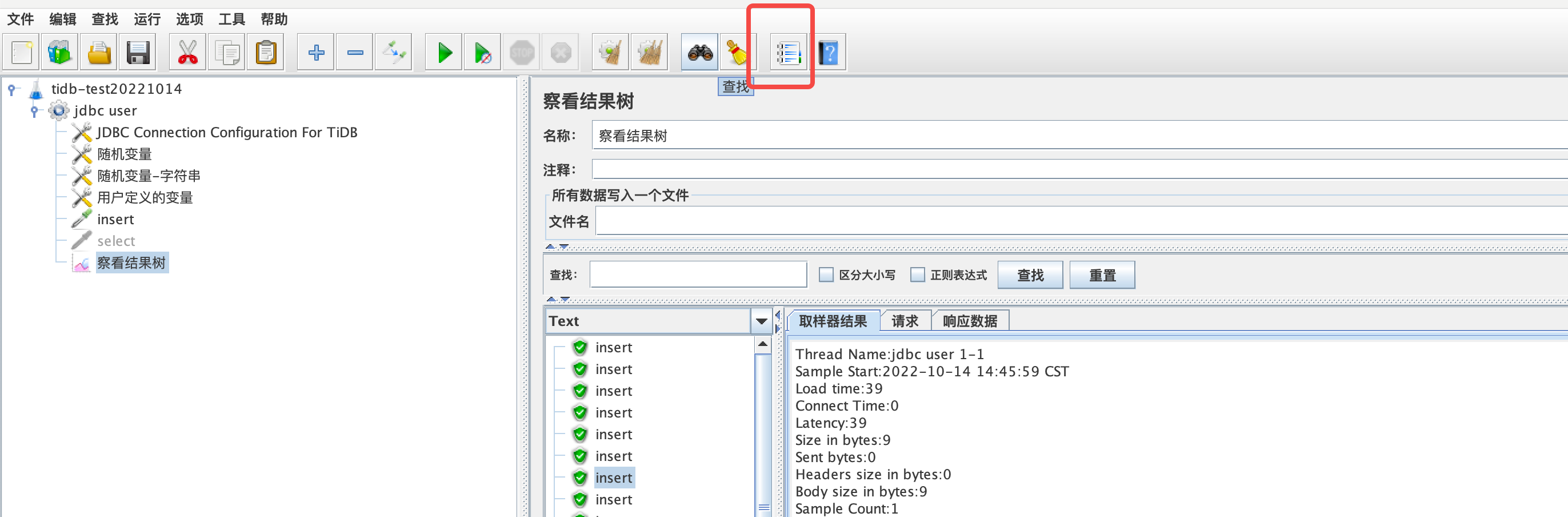This screenshot has width=1568, height=517.
Task: Click the 查找 search button
Action: point(1030,275)
